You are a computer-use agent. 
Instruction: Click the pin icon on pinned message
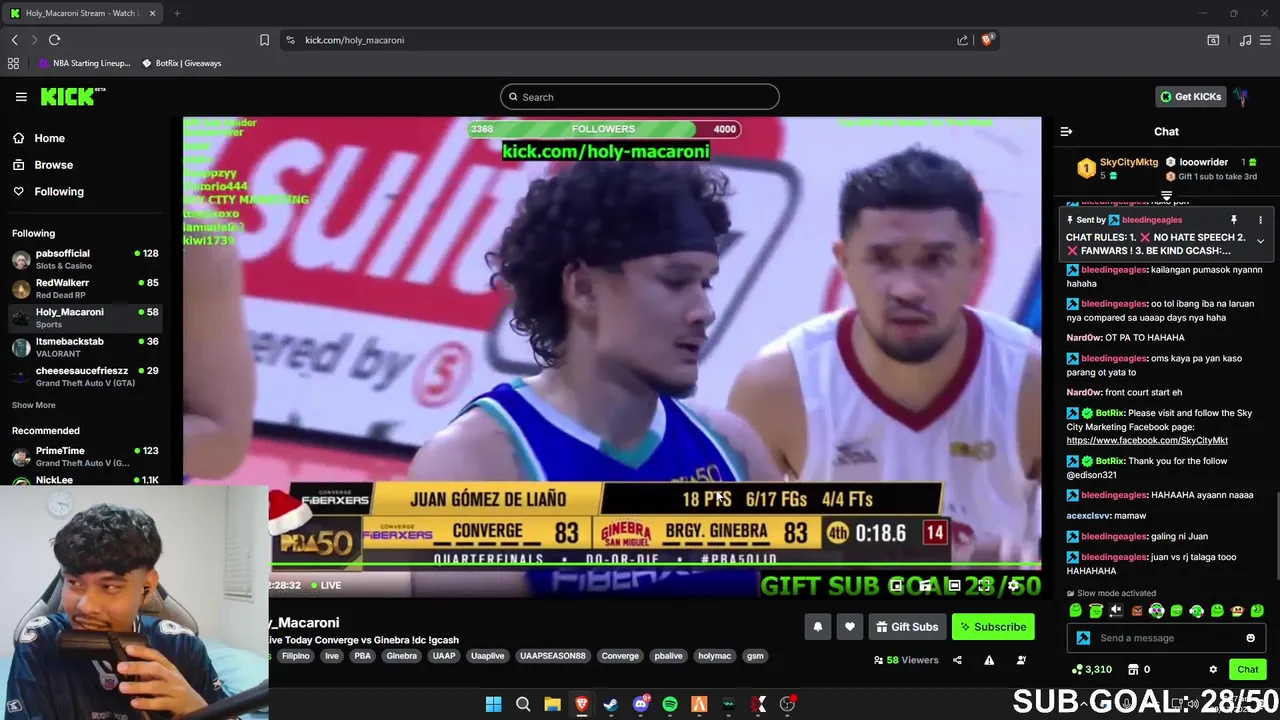(x=1233, y=220)
